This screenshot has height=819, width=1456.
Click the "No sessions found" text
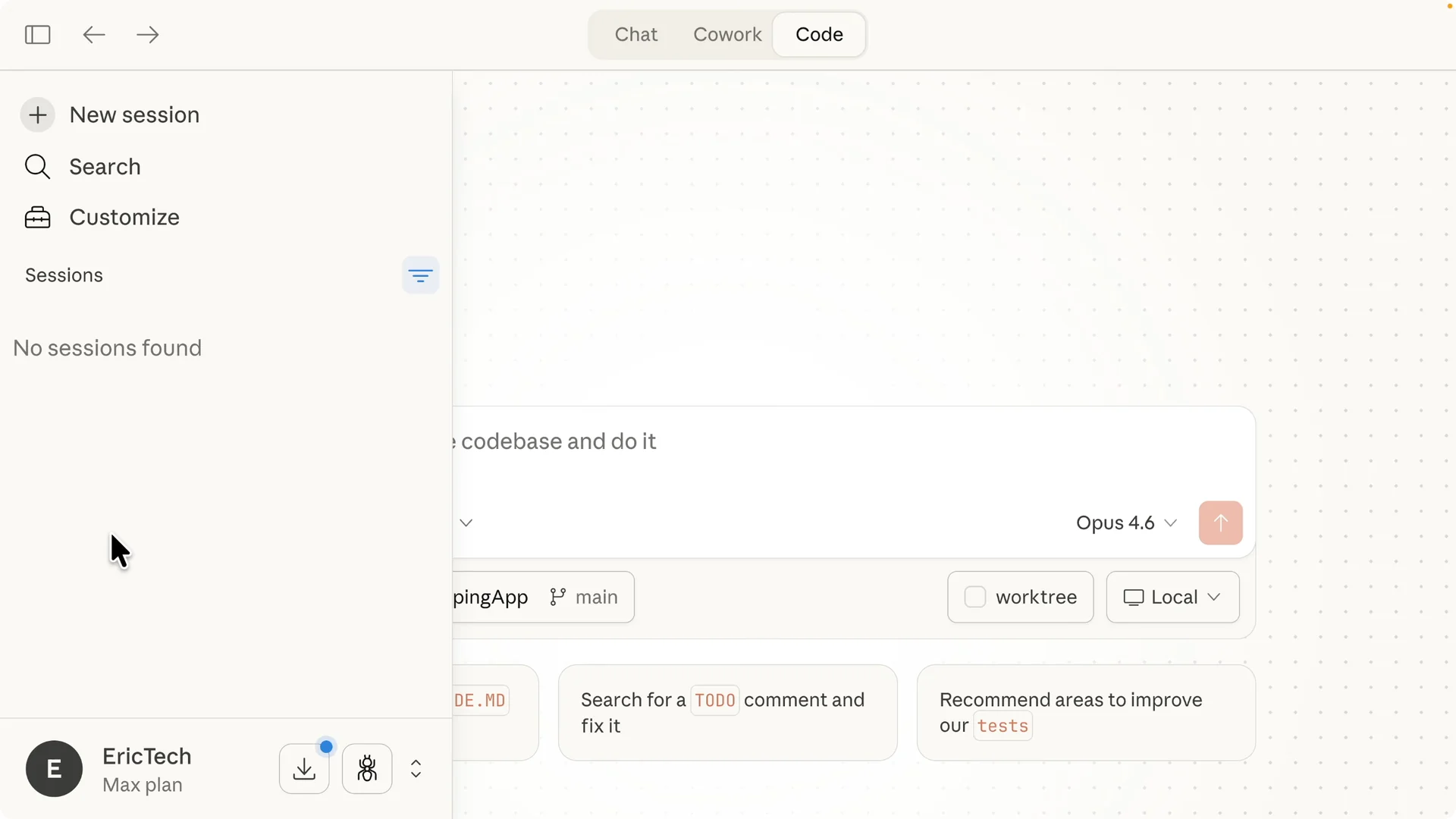tap(108, 348)
